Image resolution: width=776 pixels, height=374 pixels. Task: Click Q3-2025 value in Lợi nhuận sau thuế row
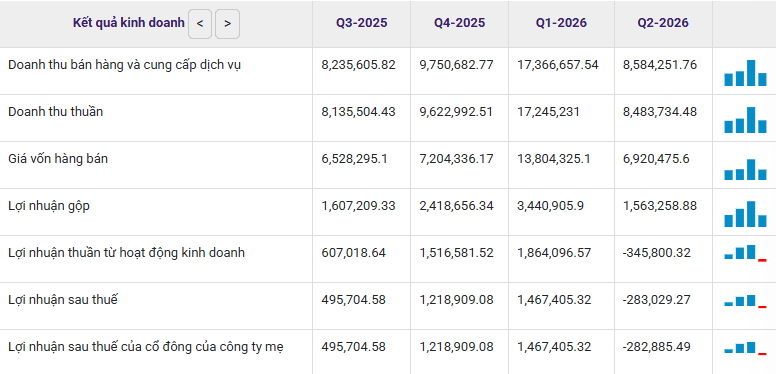coord(353,300)
